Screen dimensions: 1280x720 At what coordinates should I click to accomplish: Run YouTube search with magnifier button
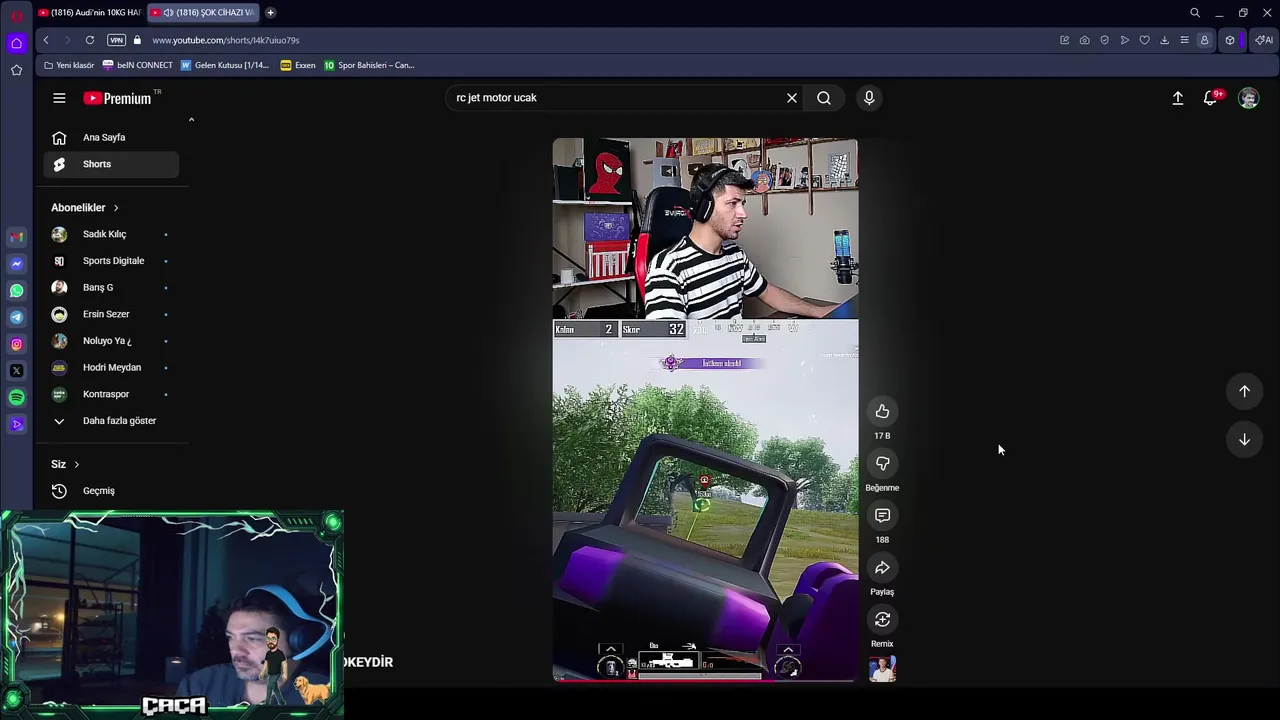(824, 98)
